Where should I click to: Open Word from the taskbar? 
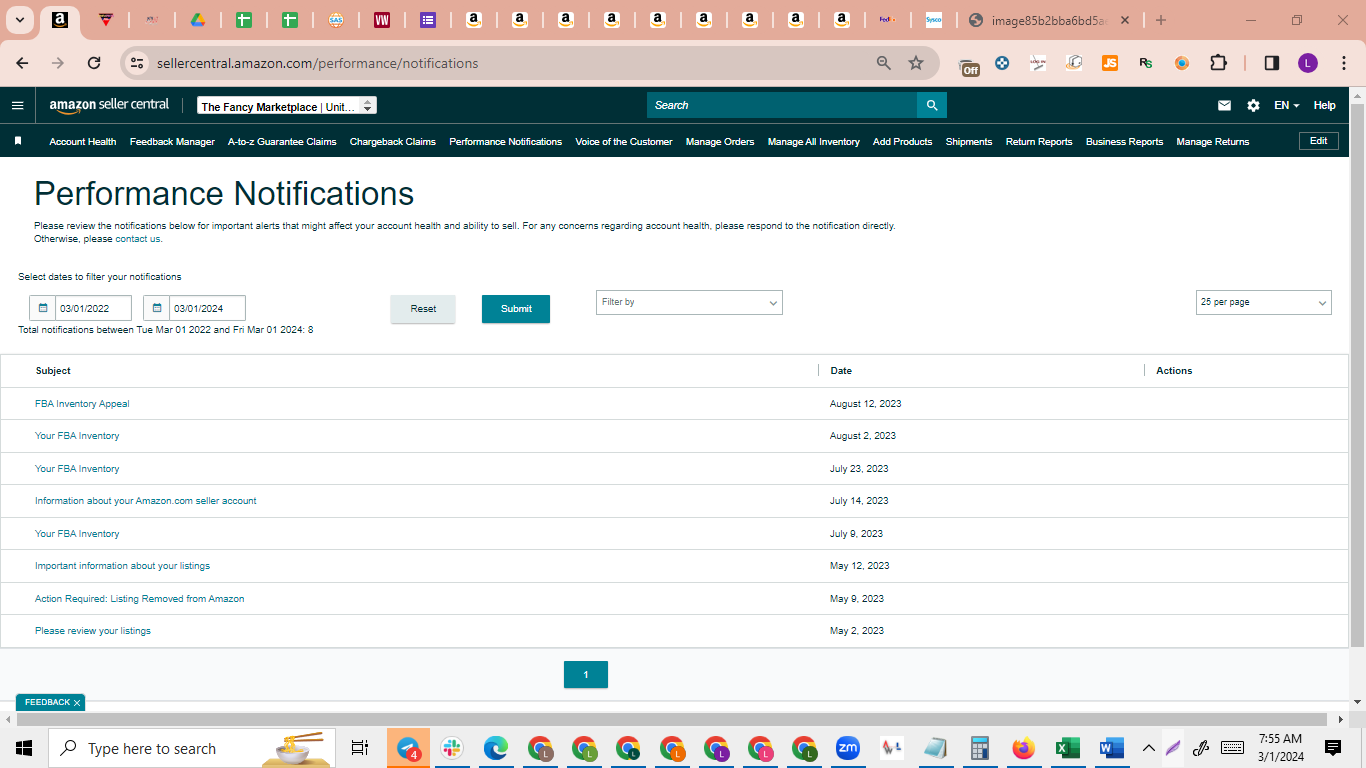tap(1110, 748)
